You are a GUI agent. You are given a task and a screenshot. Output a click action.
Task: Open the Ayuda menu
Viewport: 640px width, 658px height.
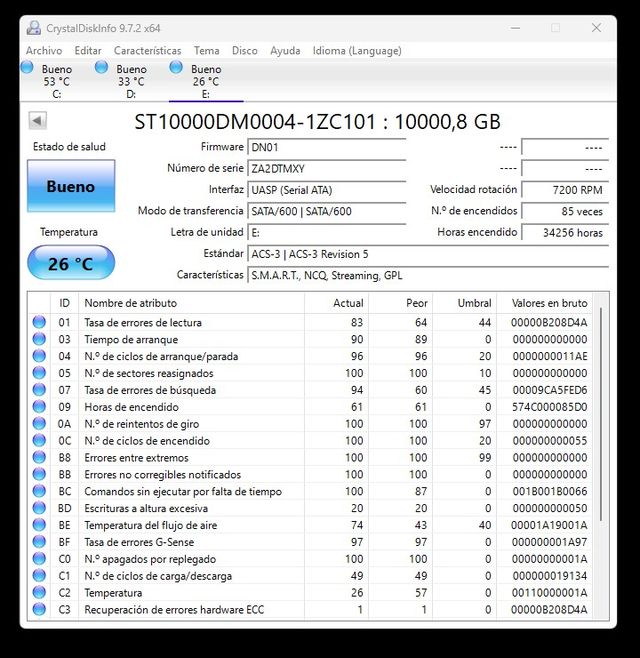click(285, 51)
